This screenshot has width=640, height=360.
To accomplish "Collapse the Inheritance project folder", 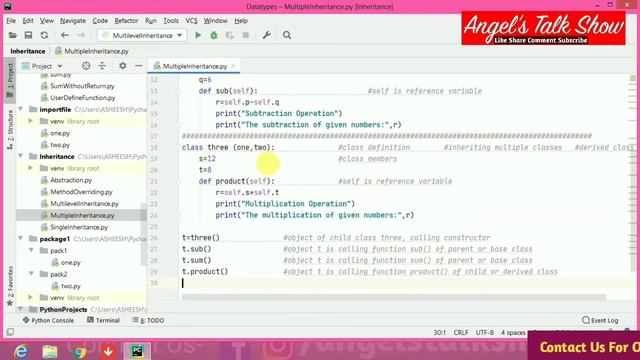I will (20, 156).
